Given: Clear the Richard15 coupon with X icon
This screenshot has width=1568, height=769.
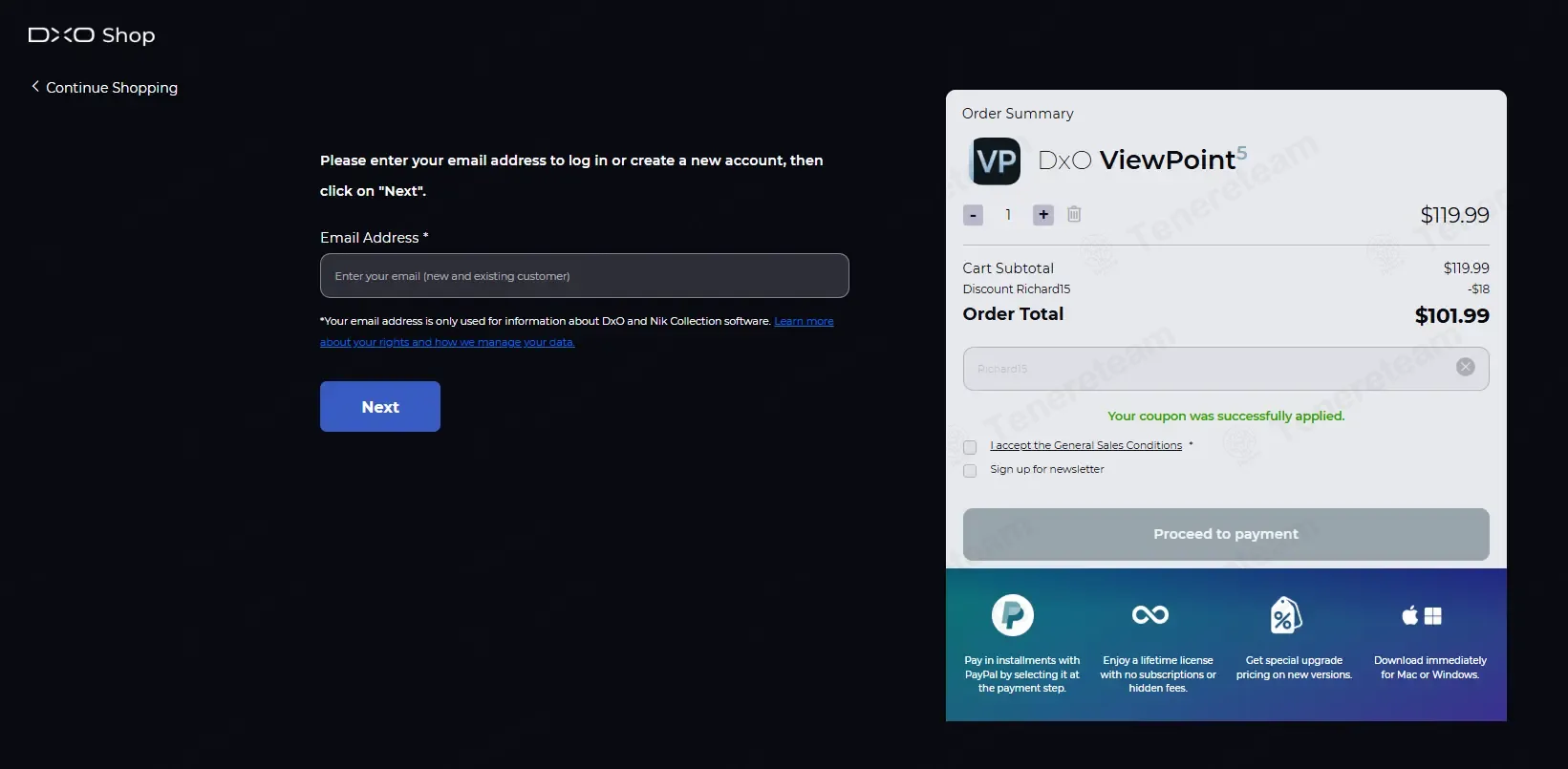Looking at the screenshot, I should tap(1465, 367).
